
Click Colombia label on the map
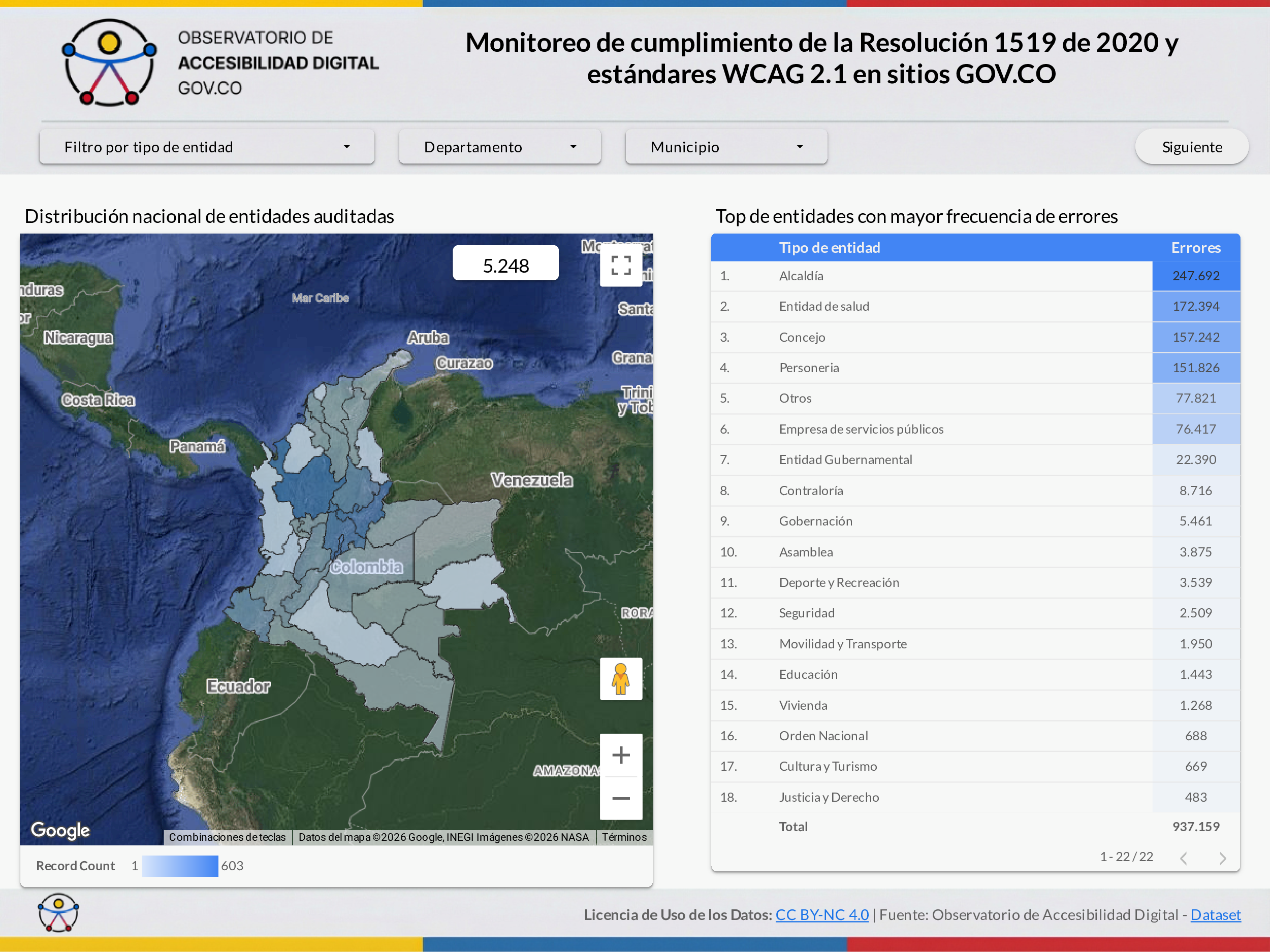tap(366, 567)
